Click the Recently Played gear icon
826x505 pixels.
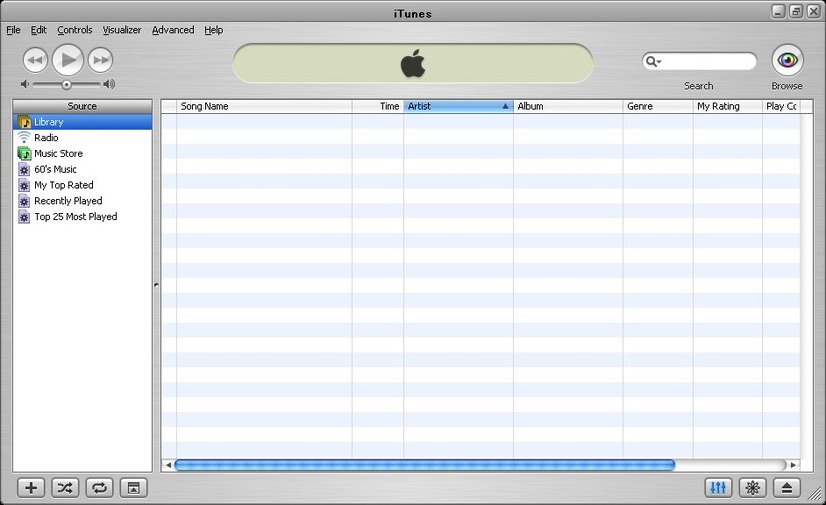24,201
